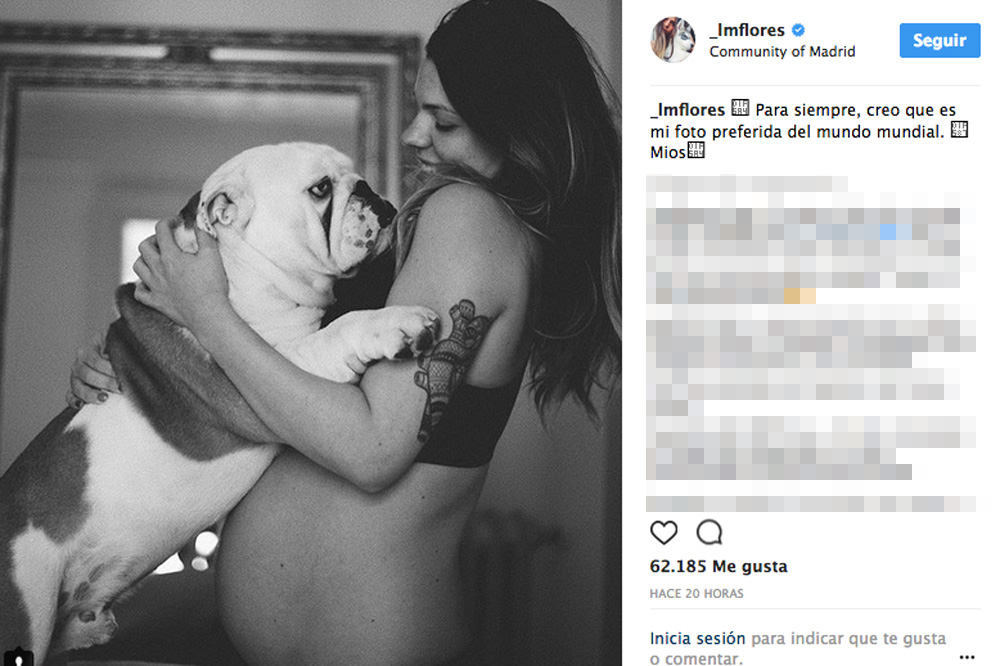1000x666 pixels.
Task: Click the emoji placeholder after 'mundo mundial.'
Action: point(959,129)
